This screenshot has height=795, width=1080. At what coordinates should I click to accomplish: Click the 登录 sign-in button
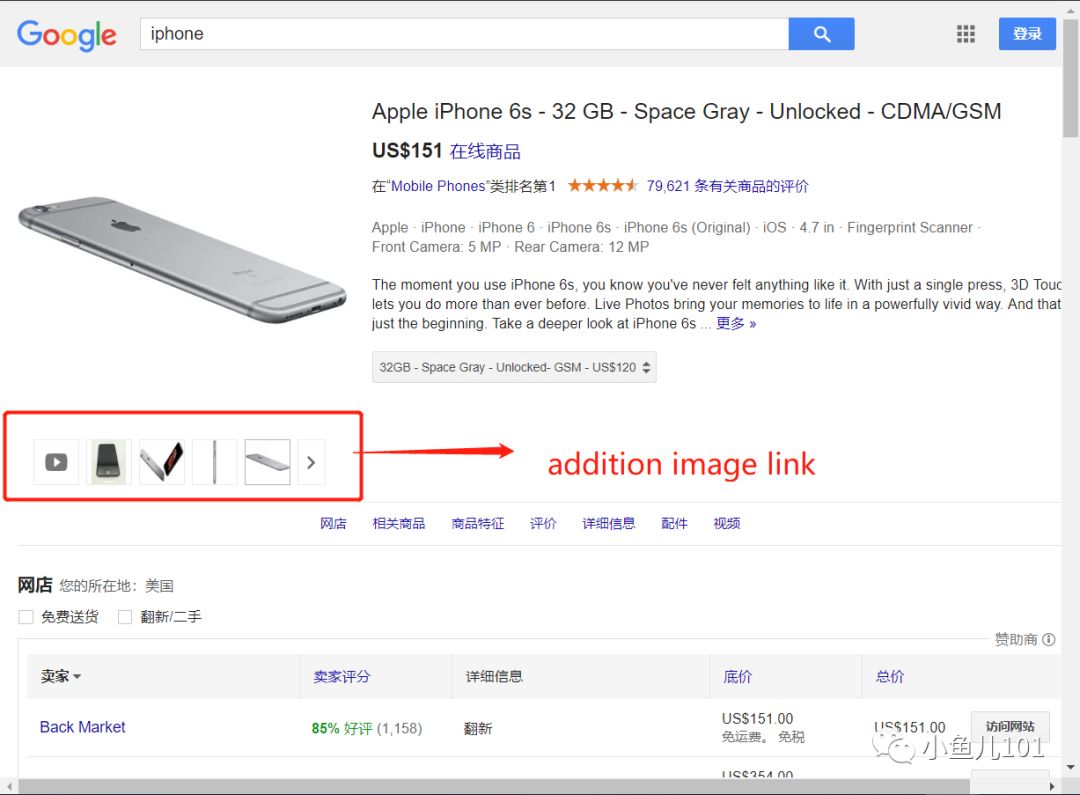point(1027,34)
